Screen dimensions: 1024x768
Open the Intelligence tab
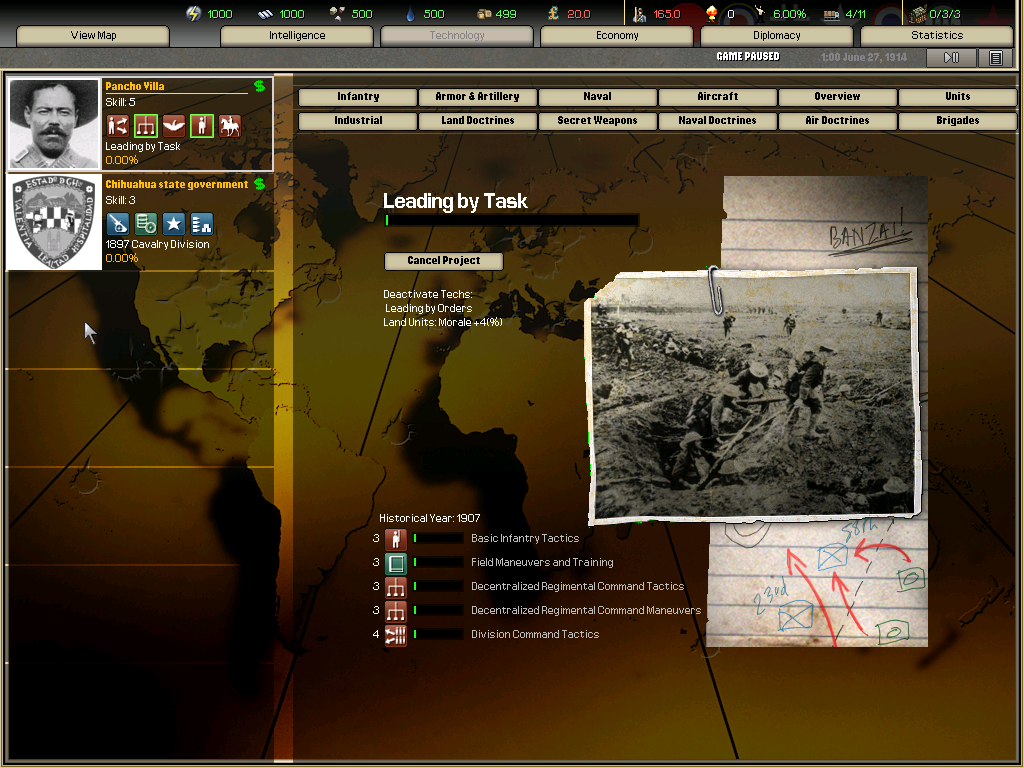(297, 36)
